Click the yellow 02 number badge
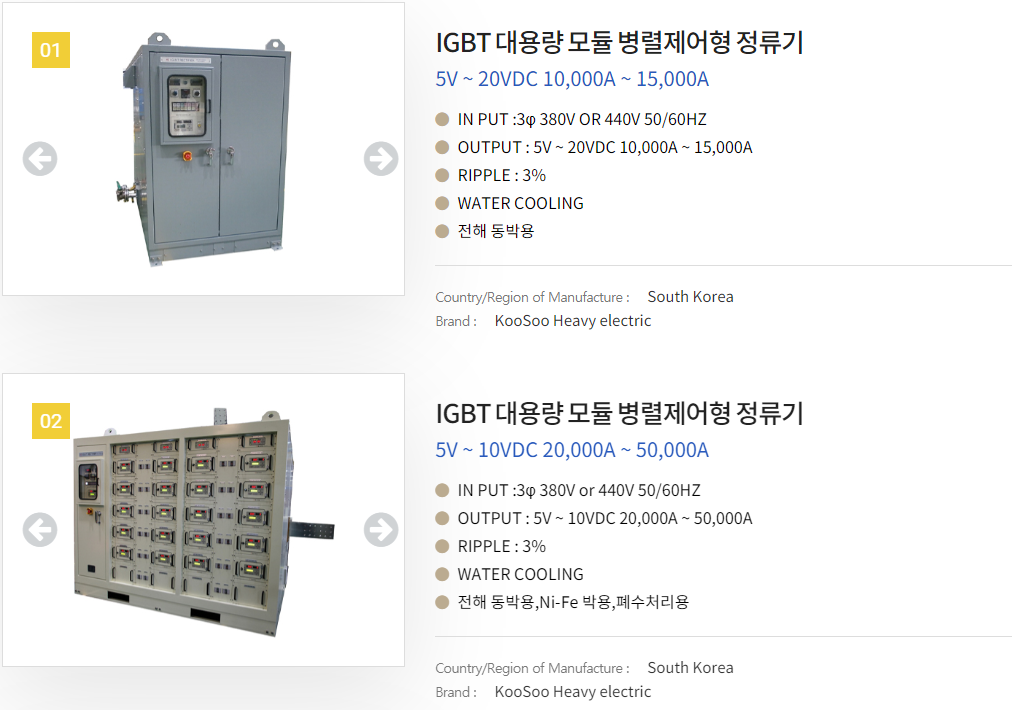This screenshot has width=1014, height=710. pos(50,421)
